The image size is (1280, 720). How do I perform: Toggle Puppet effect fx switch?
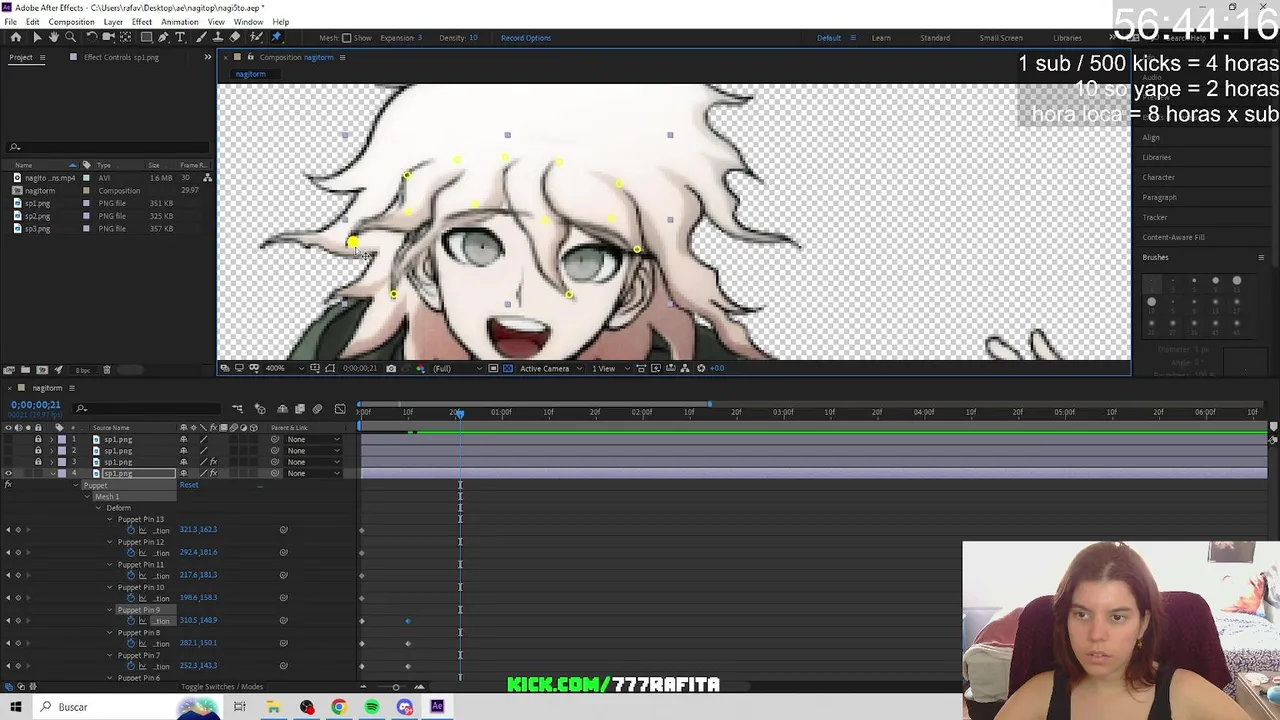click(x=8, y=485)
